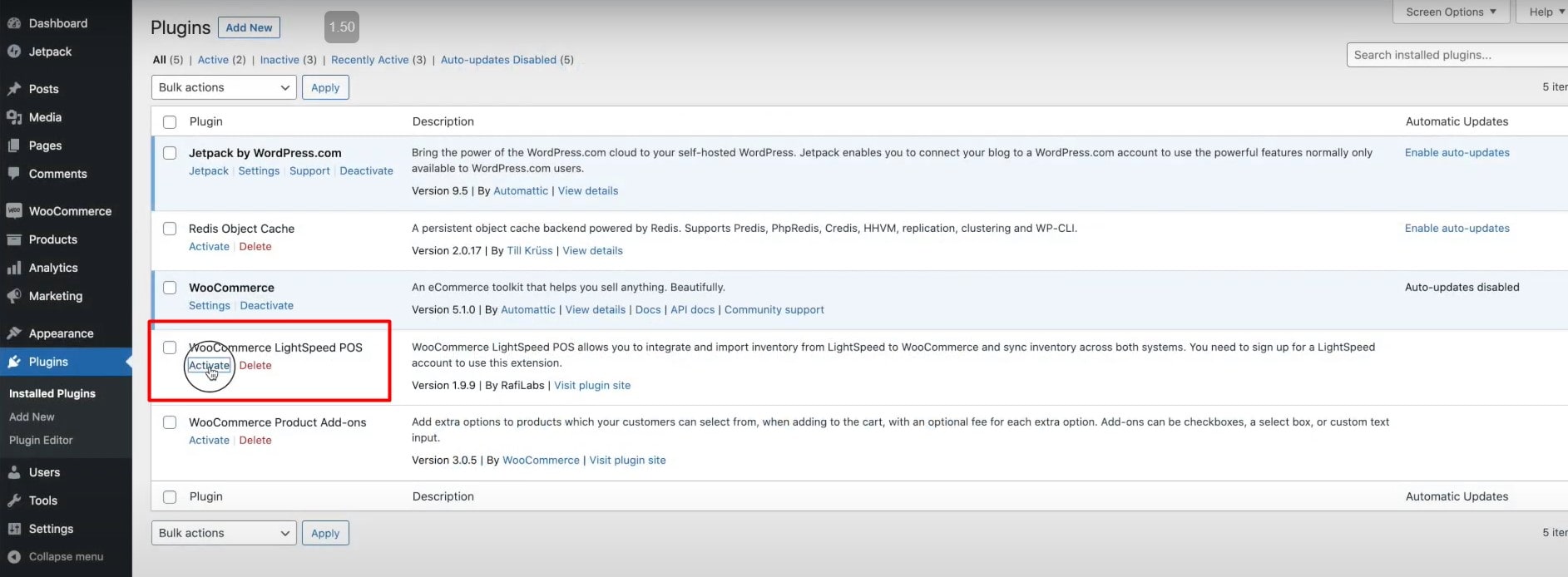1568x577 pixels.
Task: Select the WooCommerce LightSpeed POS checkbox
Action: tap(170, 348)
